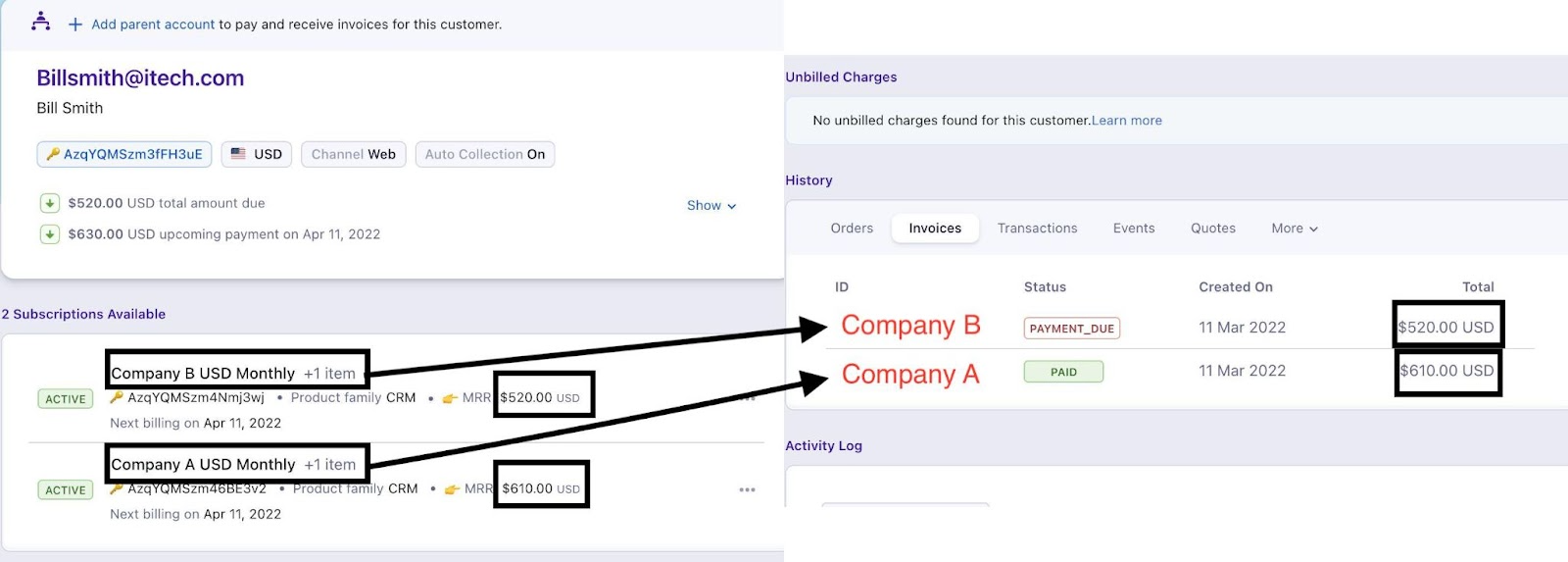Click the account hierarchy icon
The image size is (1568, 562).
[40, 21]
